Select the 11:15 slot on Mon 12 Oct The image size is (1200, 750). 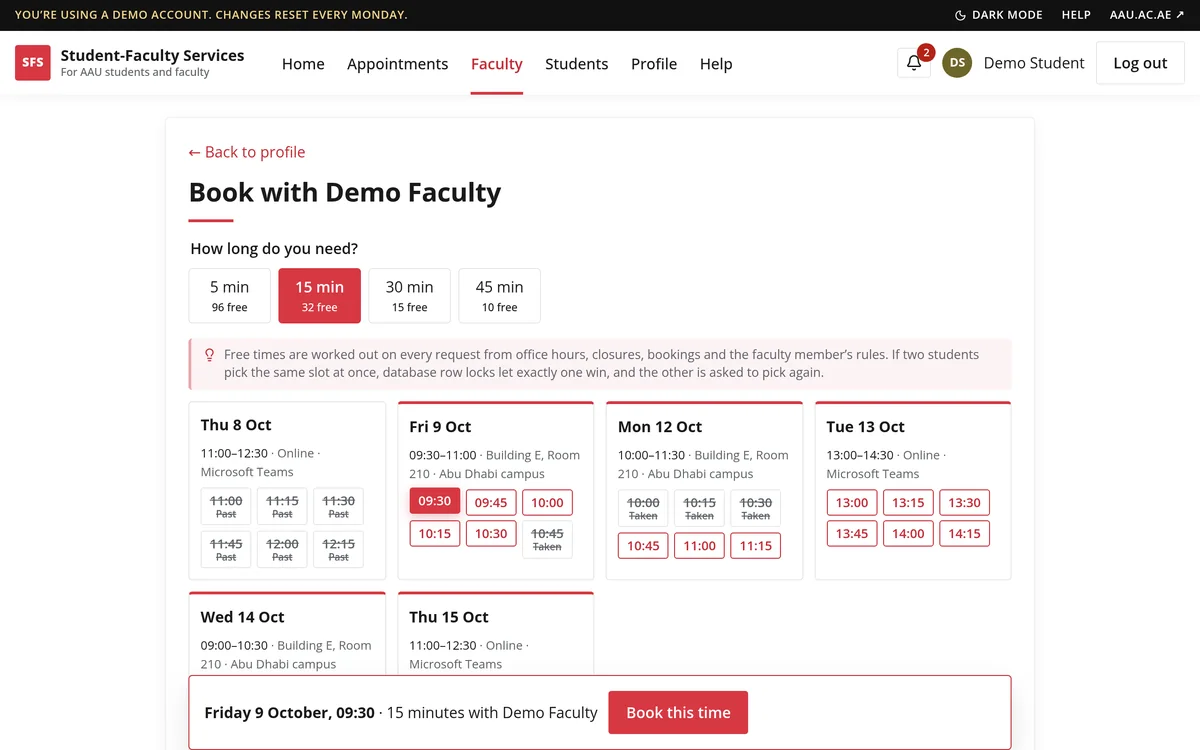pyautogui.click(x=756, y=545)
